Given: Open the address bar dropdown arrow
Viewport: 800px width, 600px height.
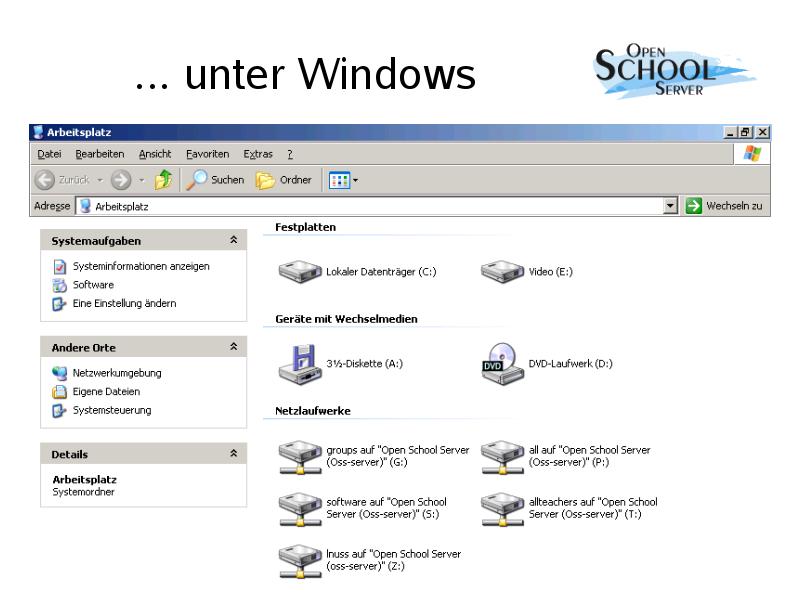Looking at the screenshot, I should 671,206.
